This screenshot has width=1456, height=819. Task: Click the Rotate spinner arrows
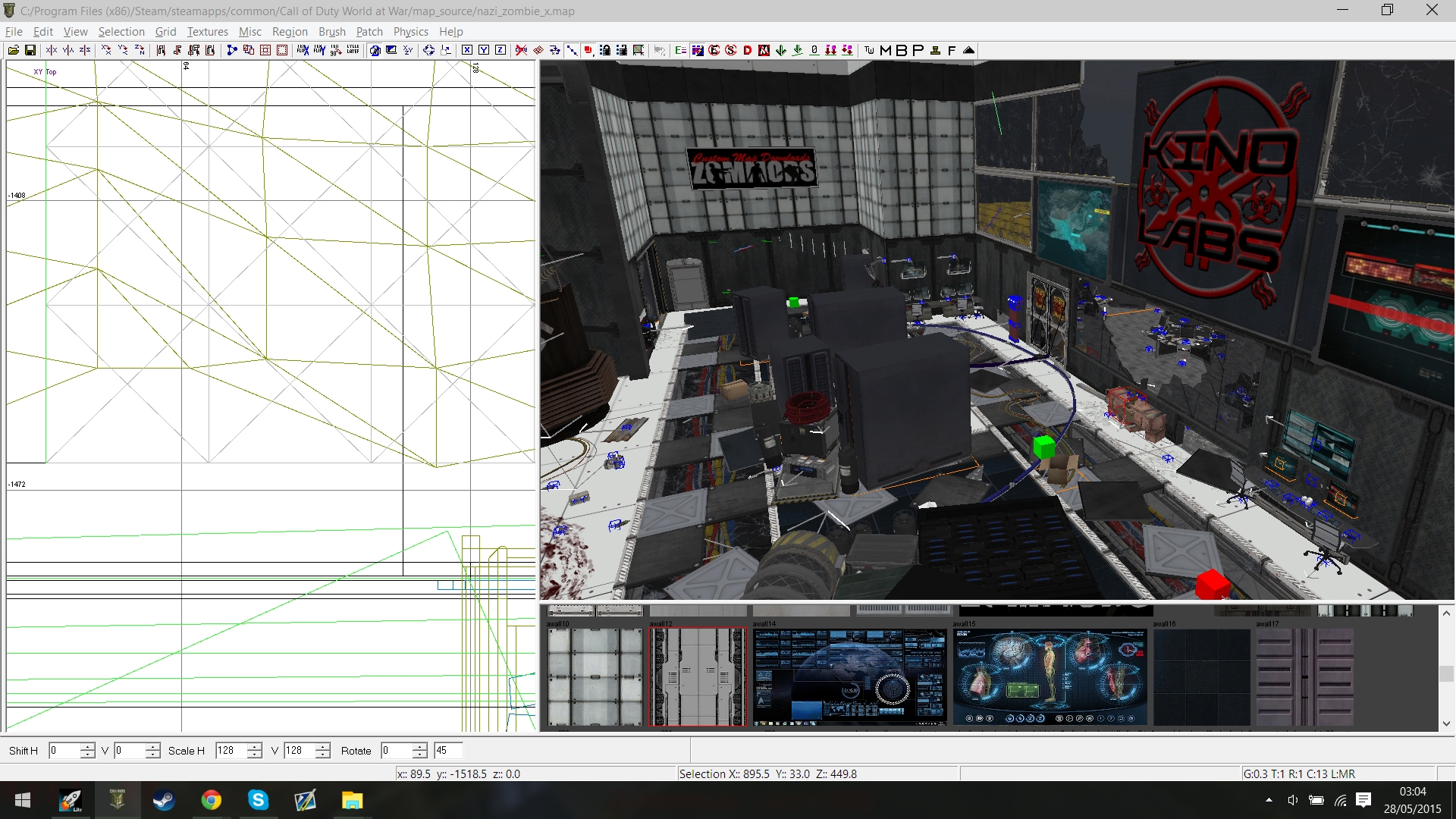[420, 750]
